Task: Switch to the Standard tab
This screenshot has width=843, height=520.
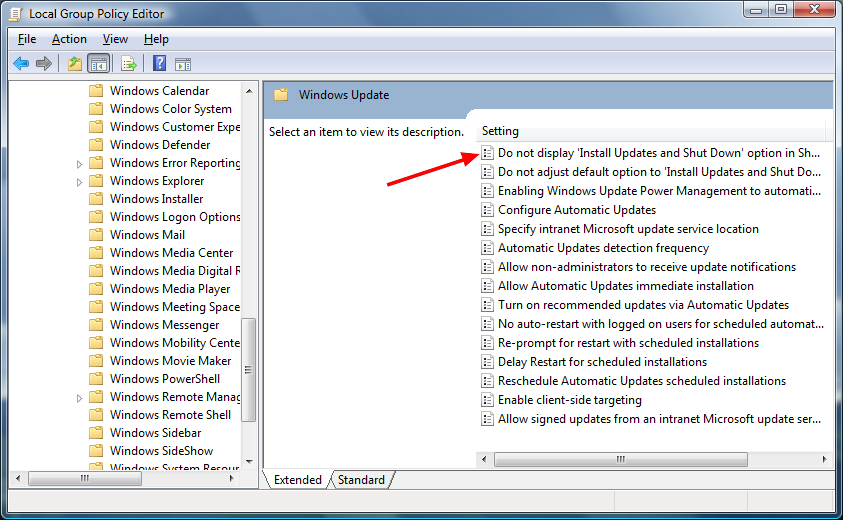Action: (x=361, y=480)
